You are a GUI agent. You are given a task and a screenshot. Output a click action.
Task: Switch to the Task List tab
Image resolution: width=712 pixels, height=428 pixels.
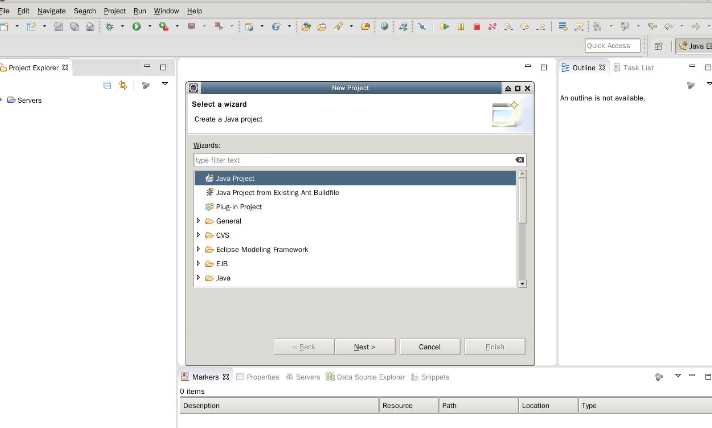633,68
